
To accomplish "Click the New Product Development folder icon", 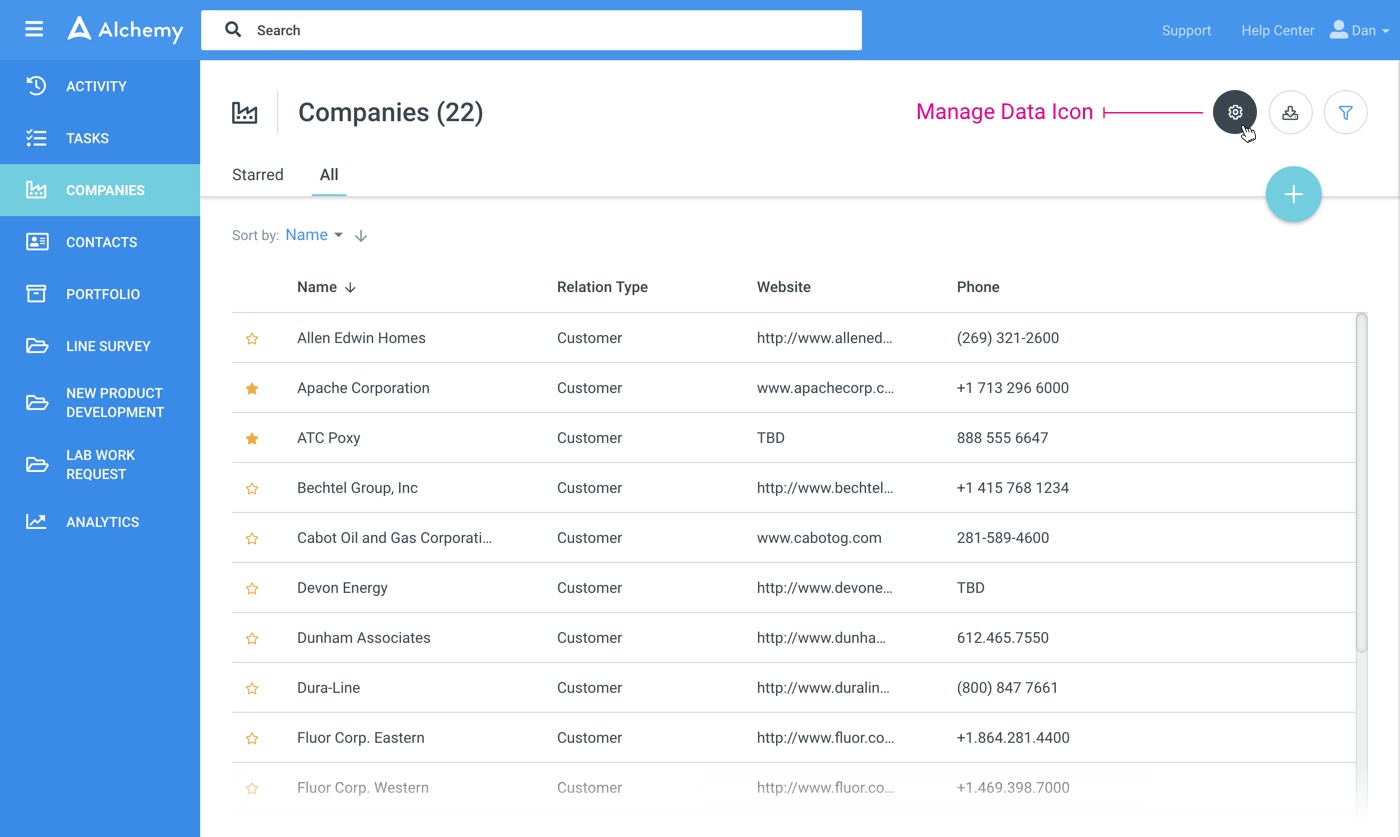I will point(36,402).
